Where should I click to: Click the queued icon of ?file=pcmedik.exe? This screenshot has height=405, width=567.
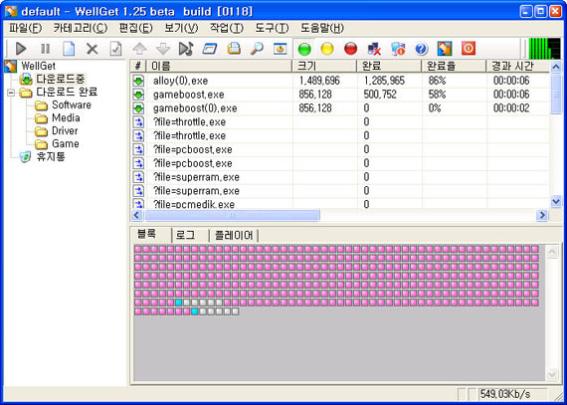pyautogui.click(x=138, y=204)
